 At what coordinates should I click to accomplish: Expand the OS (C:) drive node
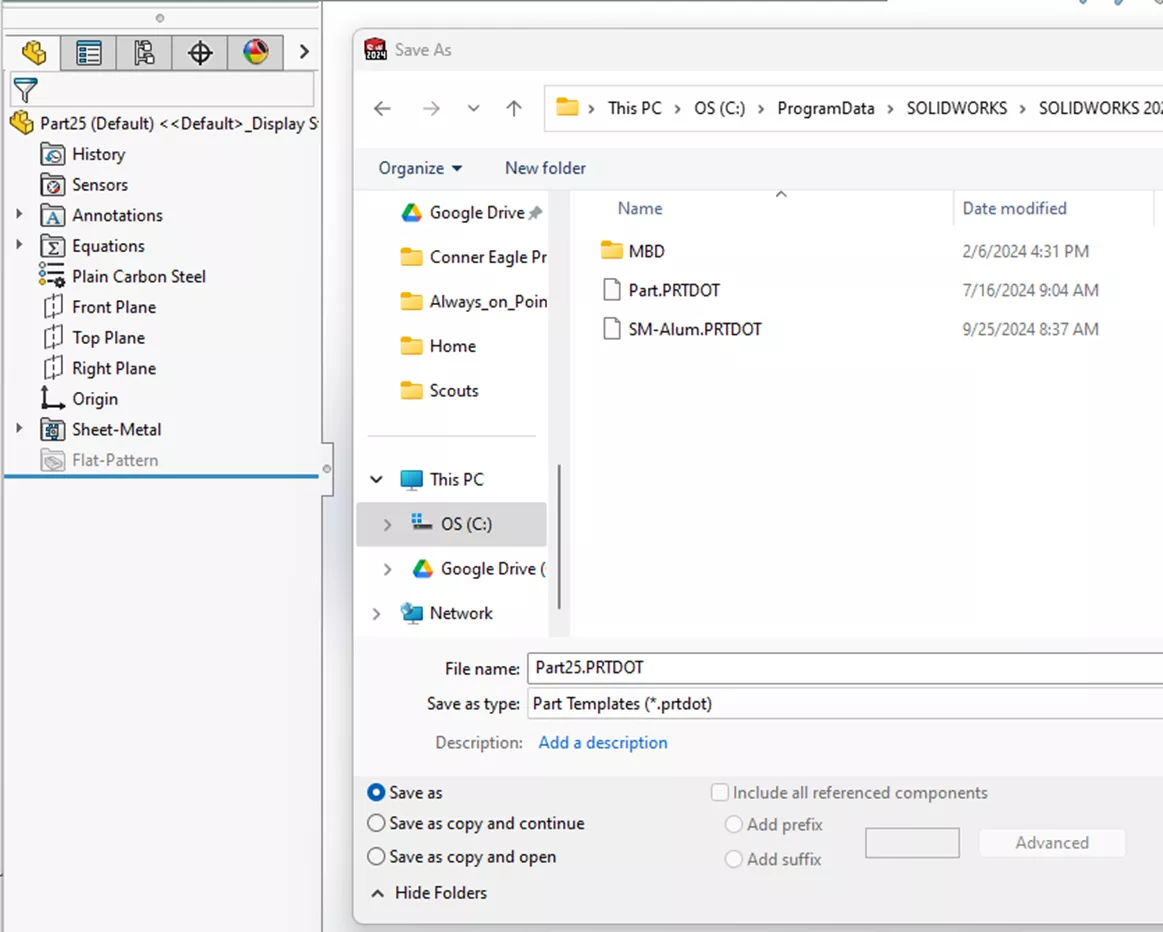pyautogui.click(x=387, y=525)
